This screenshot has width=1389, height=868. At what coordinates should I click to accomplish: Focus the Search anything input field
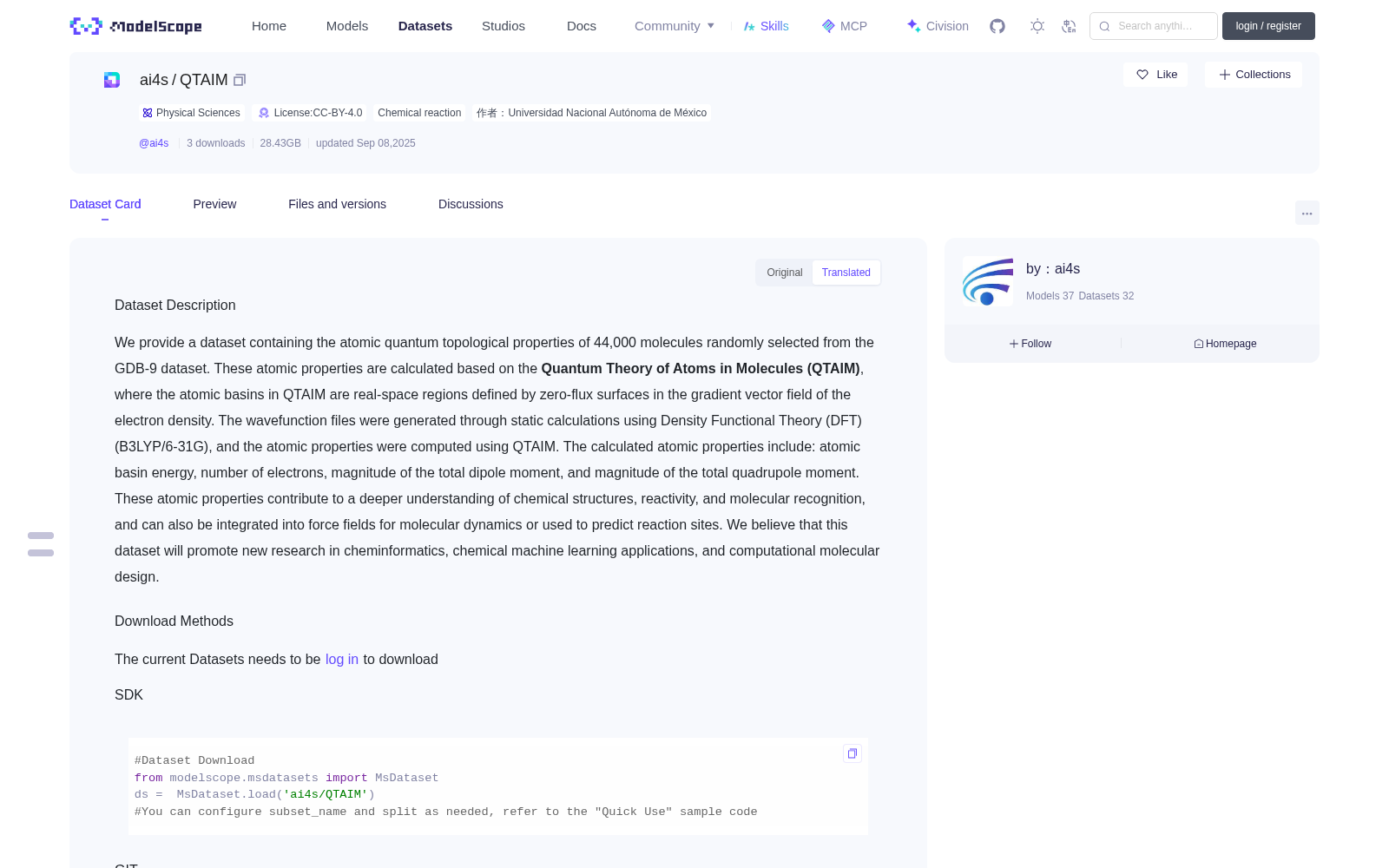(1154, 26)
